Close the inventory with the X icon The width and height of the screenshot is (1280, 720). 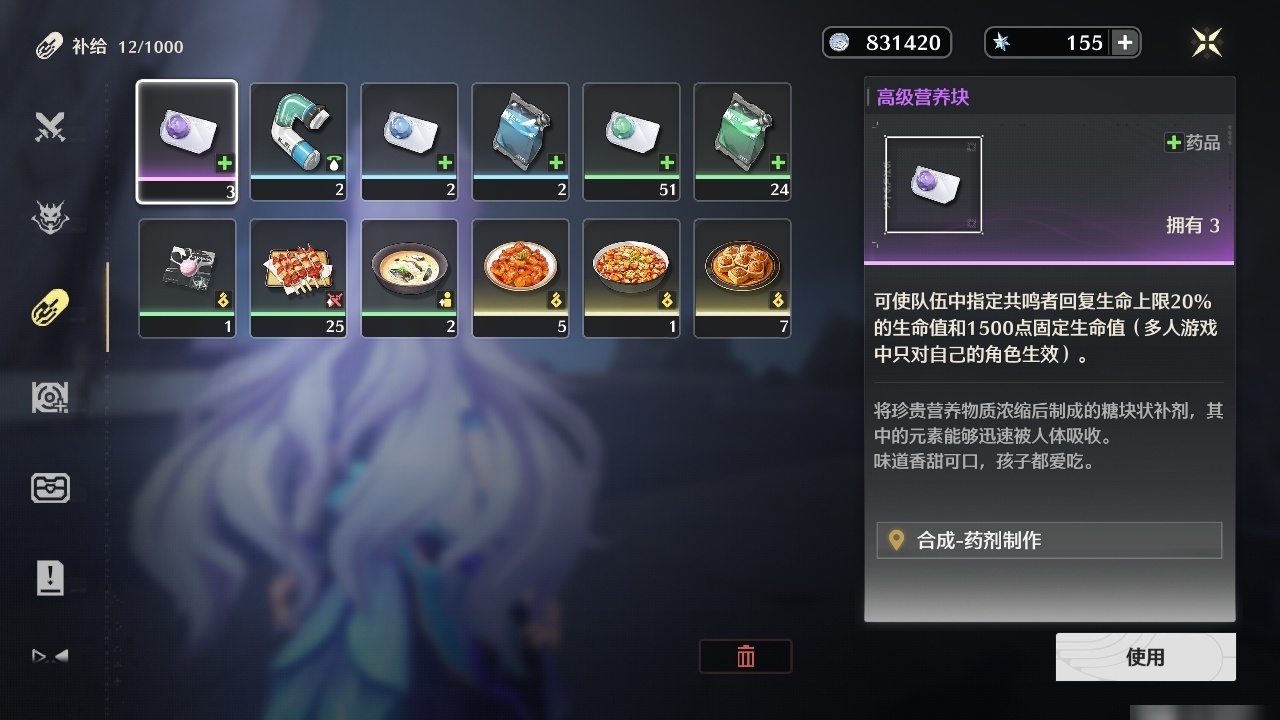(x=1207, y=42)
